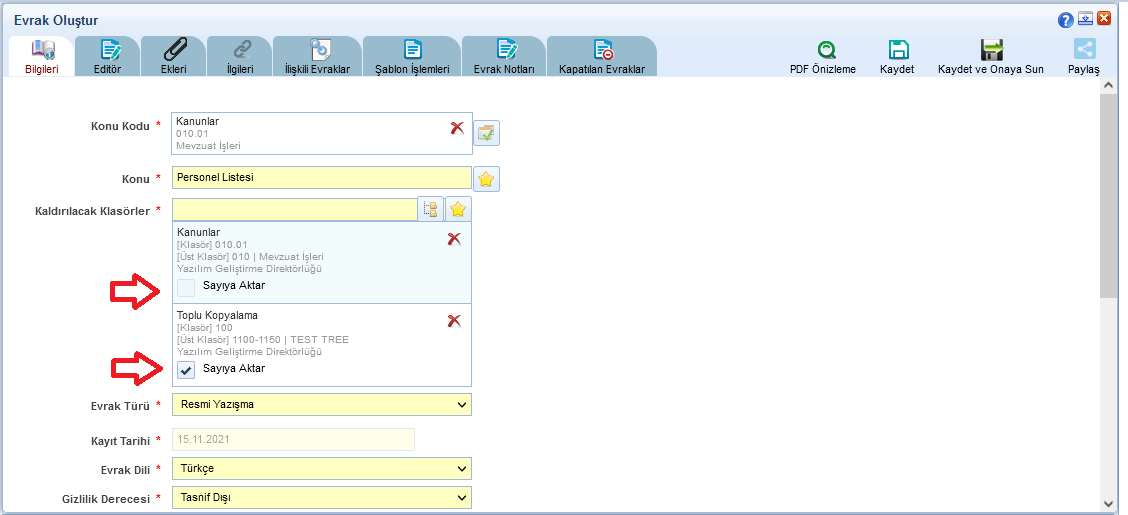1128x515 pixels.
Task: Share document using Paylaş icon
Action: point(1084,50)
